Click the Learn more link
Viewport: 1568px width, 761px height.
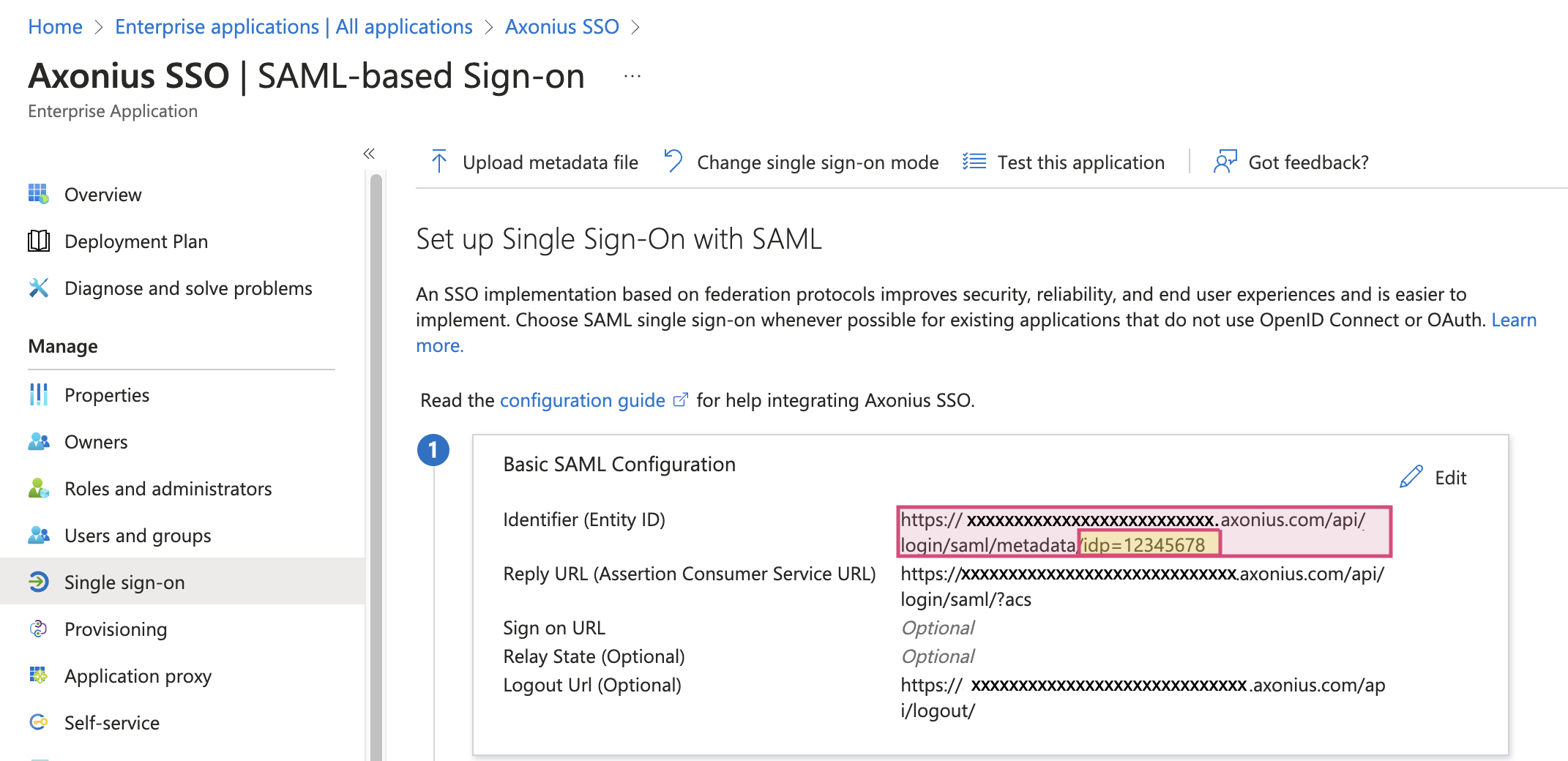click(x=1514, y=320)
